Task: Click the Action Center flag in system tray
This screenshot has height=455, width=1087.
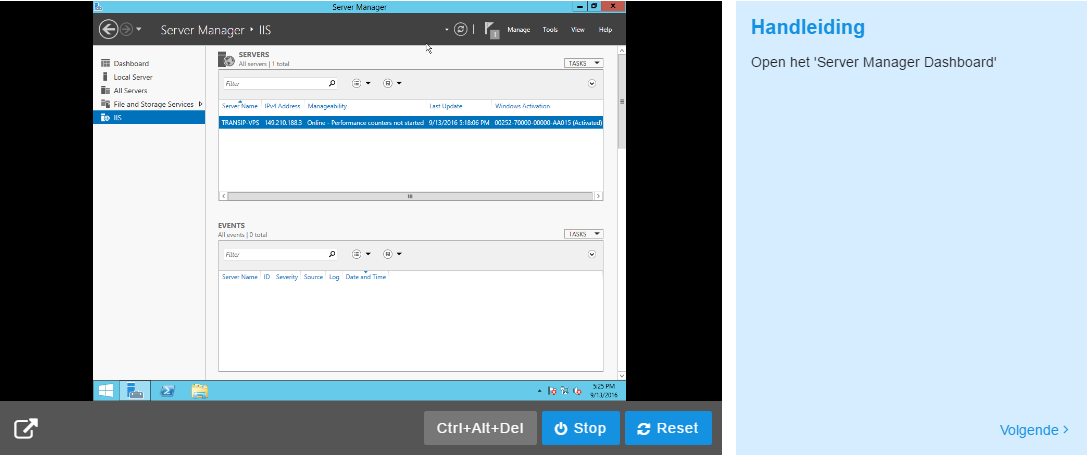Action: tap(553, 391)
